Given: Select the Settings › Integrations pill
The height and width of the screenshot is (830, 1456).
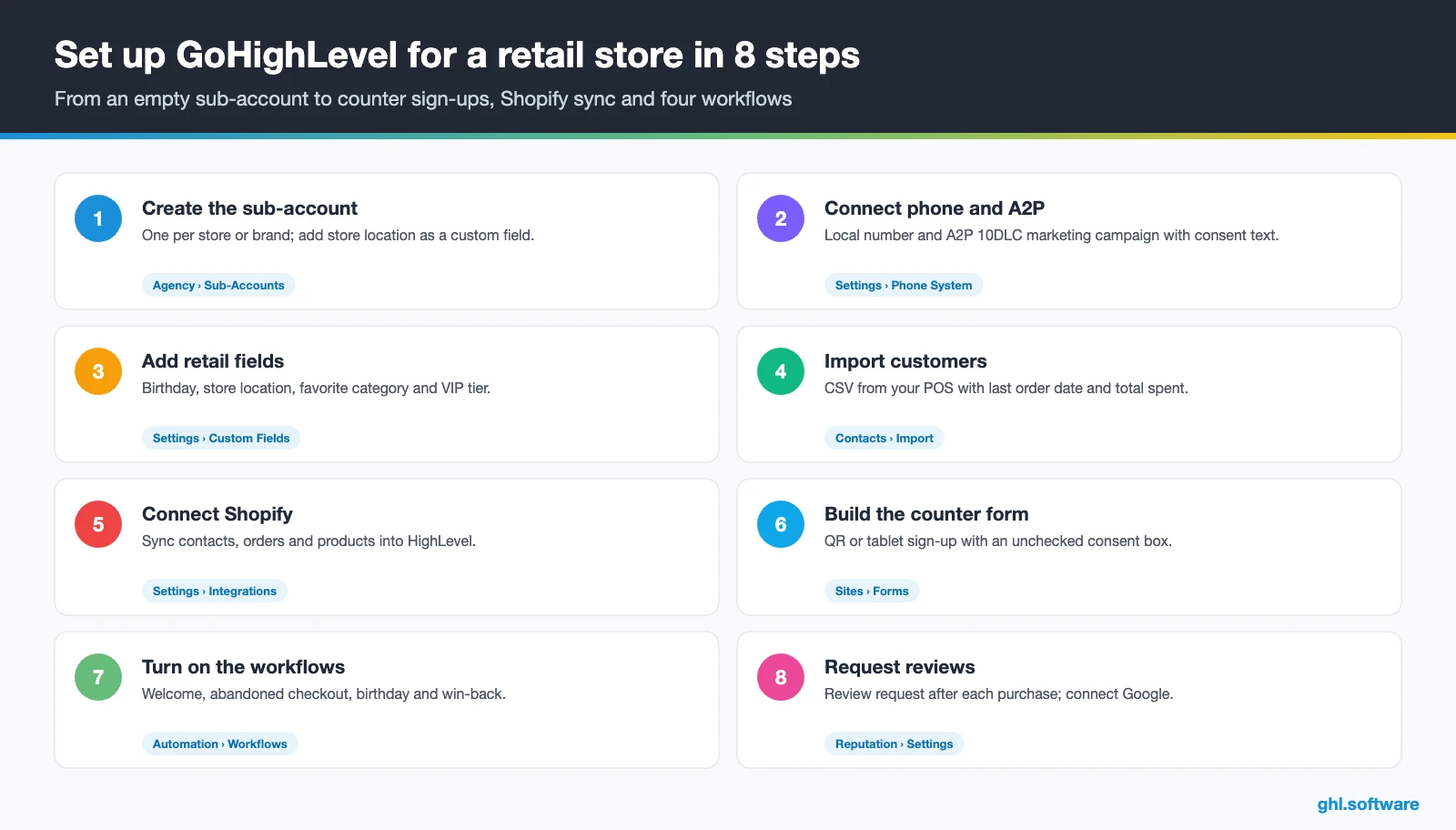Looking at the screenshot, I should (x=215, y=591).
